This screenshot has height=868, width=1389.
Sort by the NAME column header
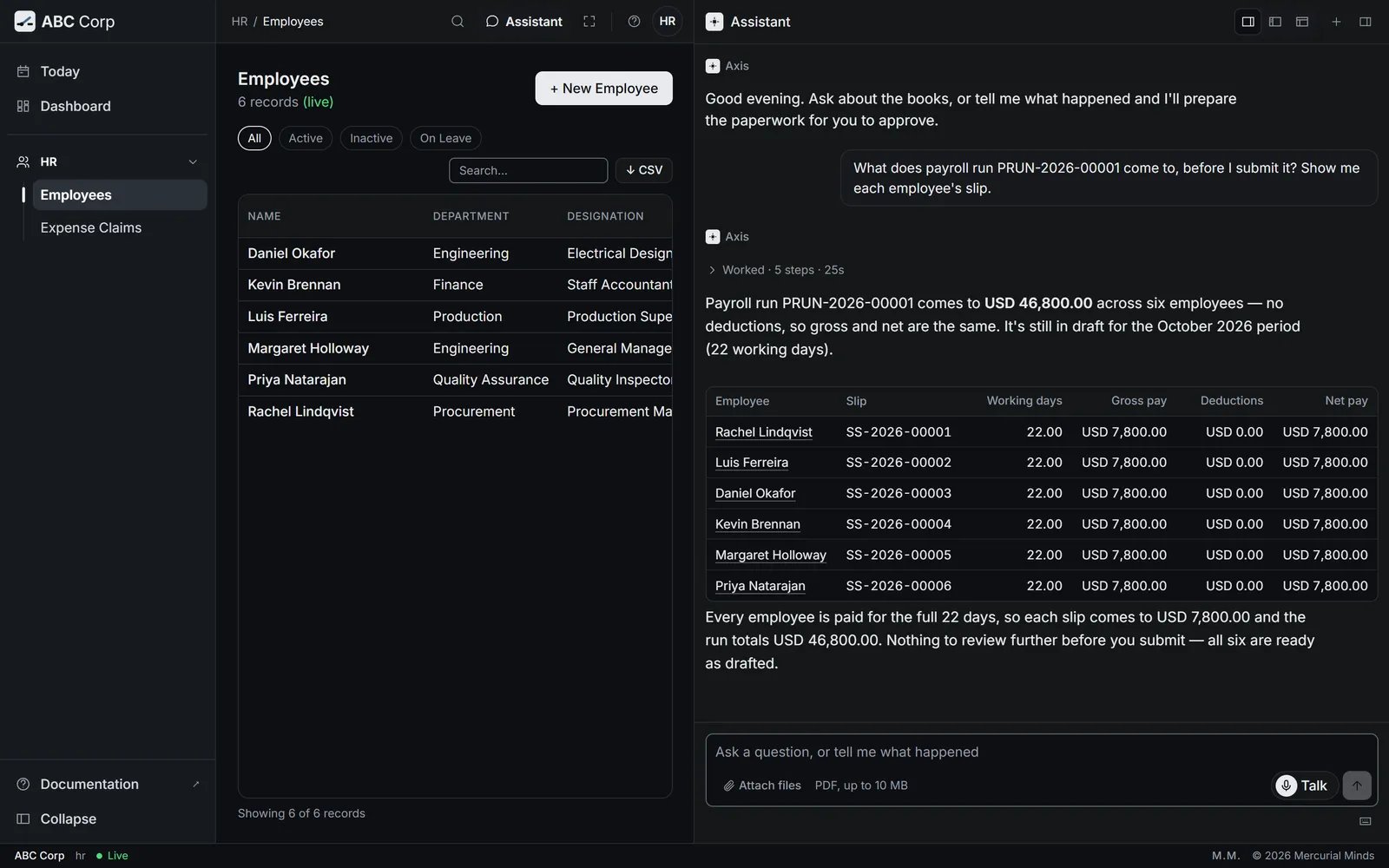click(264, 216)
